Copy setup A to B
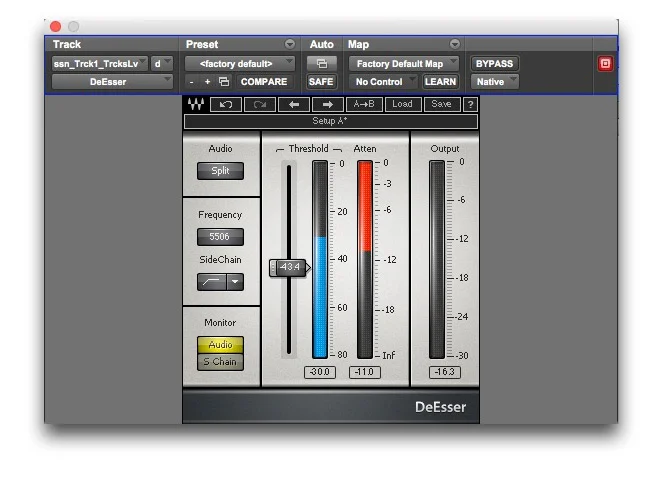 364,104
